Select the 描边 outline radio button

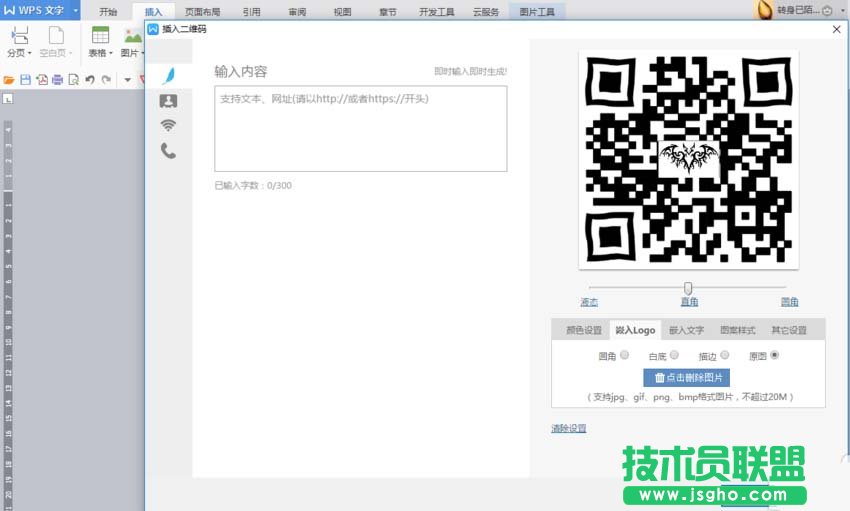[725, 355]
